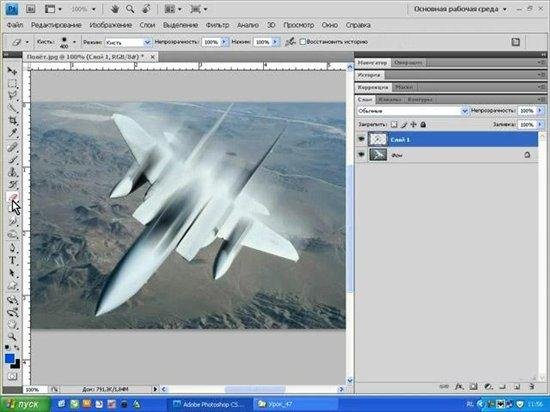Close the document tab
Image resolution: width=550 pixels, height=412 pixels.
(x=153, y=56)
